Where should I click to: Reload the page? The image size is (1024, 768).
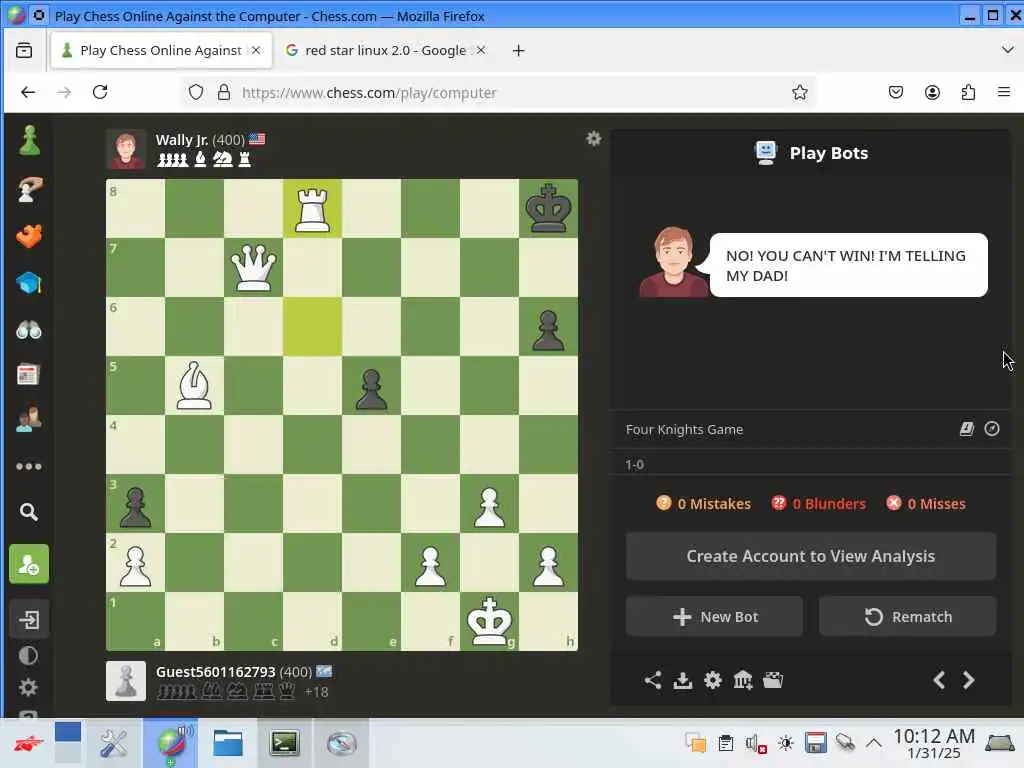click(x=100, y=92)
